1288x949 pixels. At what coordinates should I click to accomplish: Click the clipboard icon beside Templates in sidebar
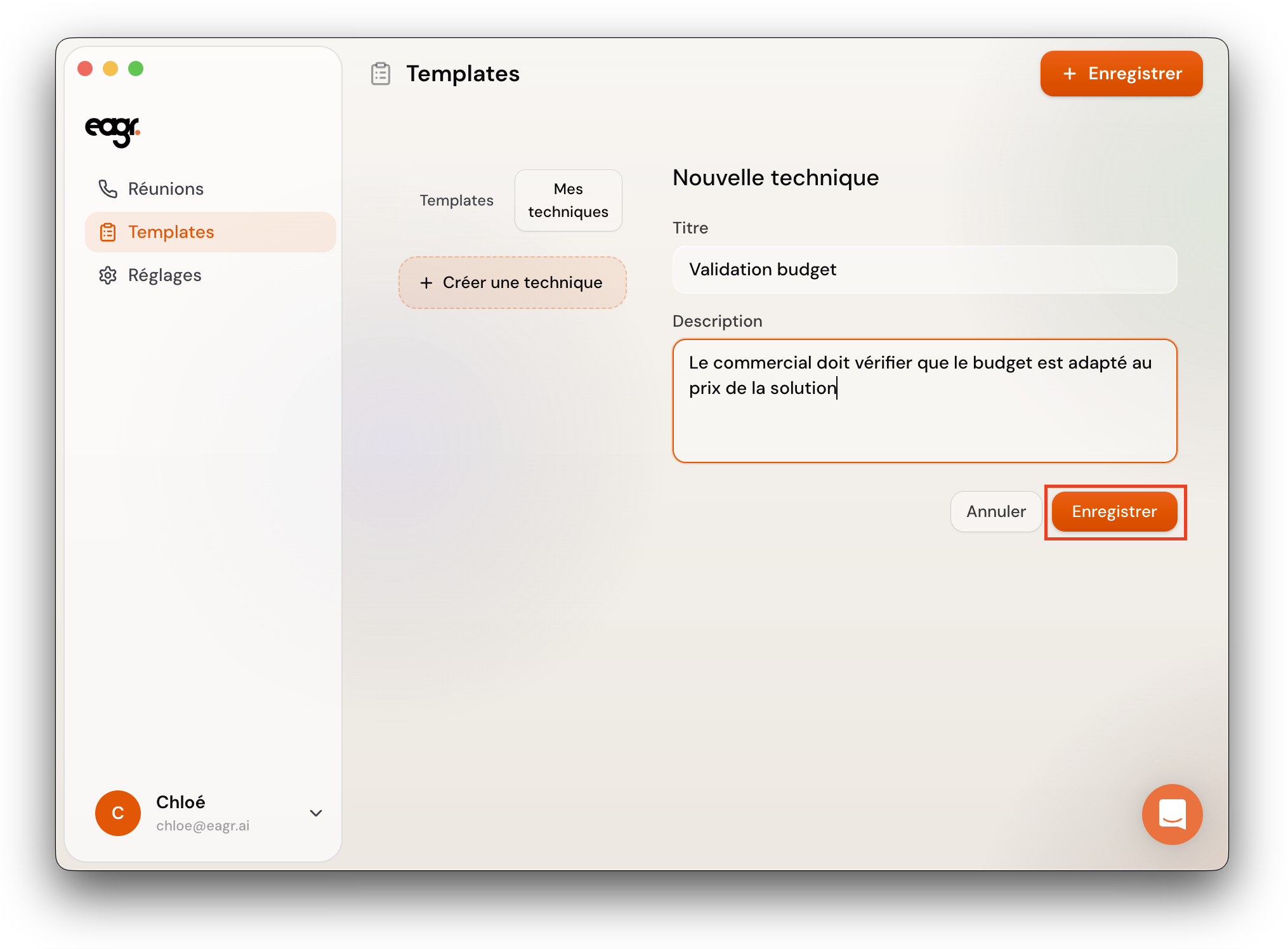click(108, 232)
